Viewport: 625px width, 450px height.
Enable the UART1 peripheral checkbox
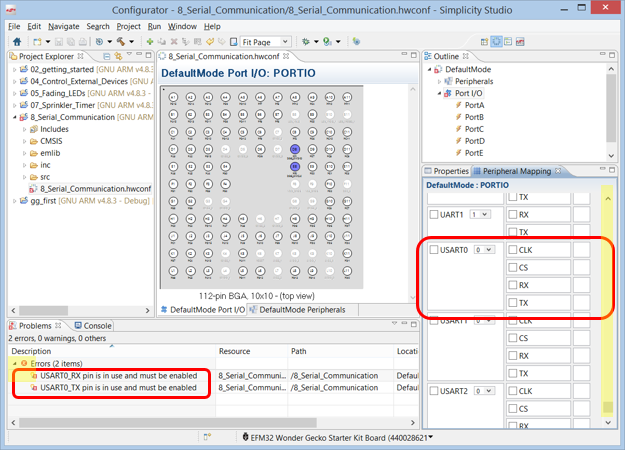tap(434, 214)
